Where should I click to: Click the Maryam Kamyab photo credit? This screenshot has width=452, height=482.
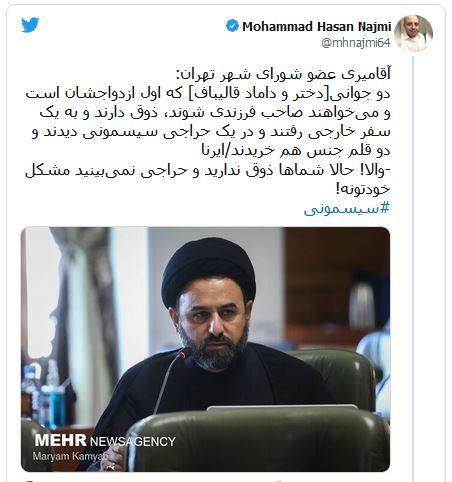coord(70,456)
